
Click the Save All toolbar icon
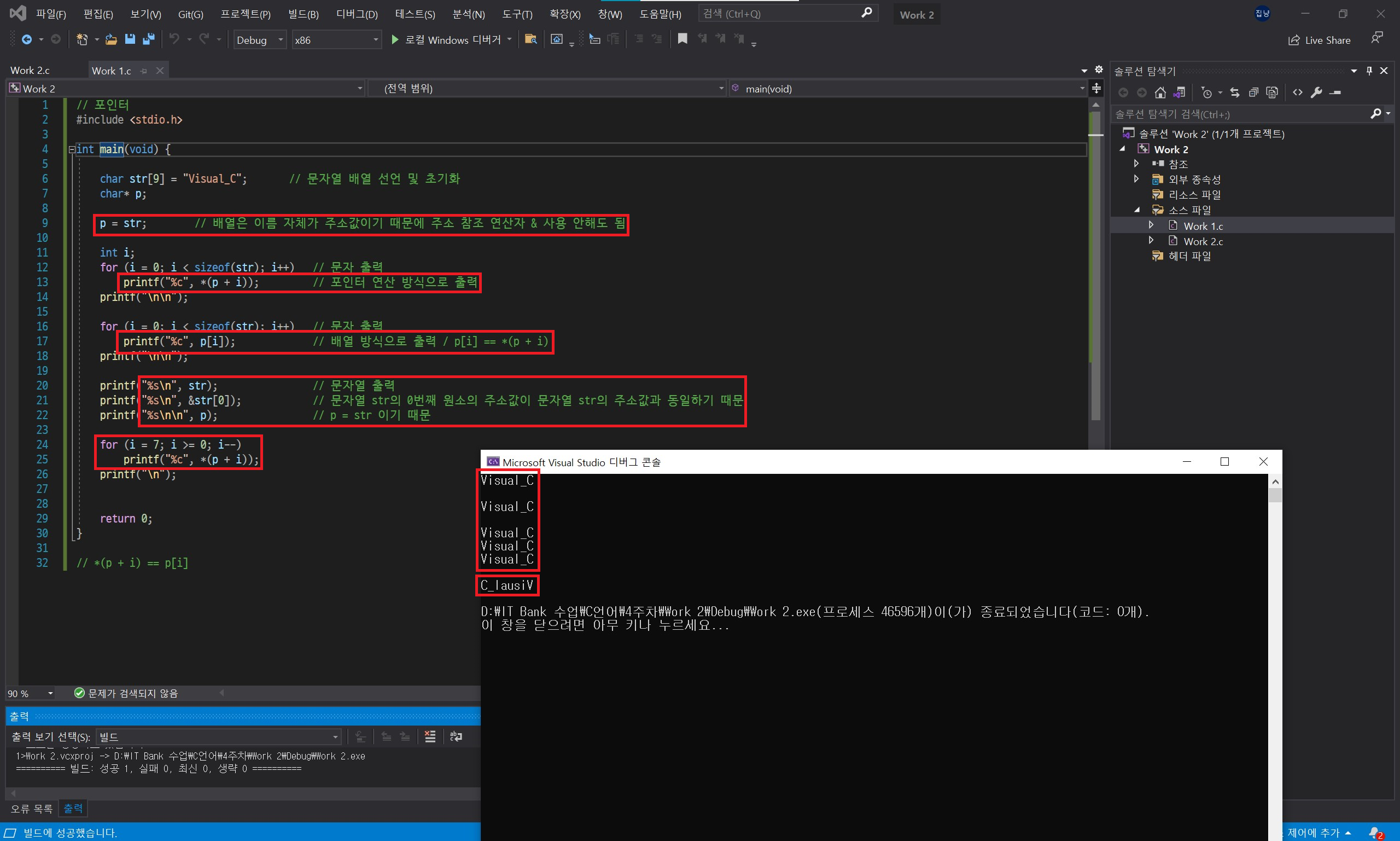(148, 39)
